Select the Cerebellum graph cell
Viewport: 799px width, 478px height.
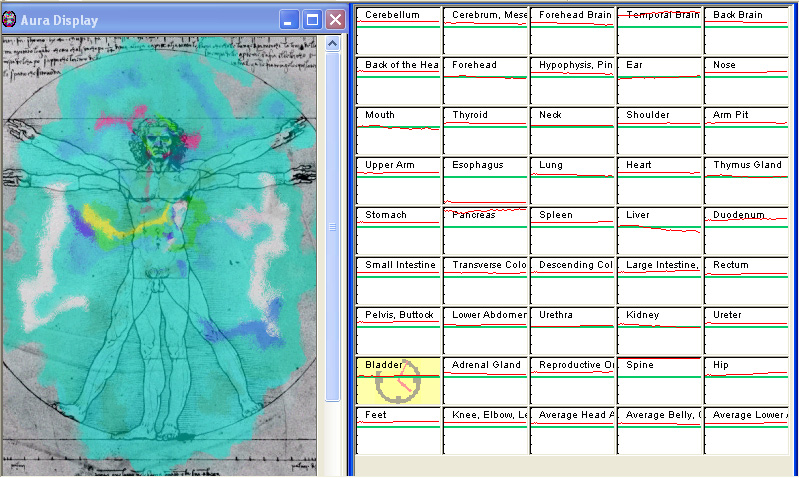[398, 31]
